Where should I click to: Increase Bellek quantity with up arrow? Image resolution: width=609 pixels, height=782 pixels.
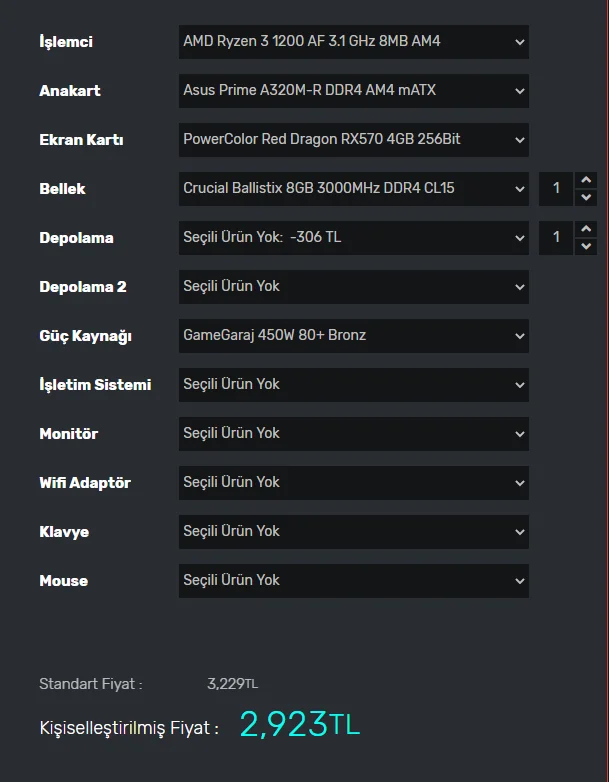tap(587, 180)
